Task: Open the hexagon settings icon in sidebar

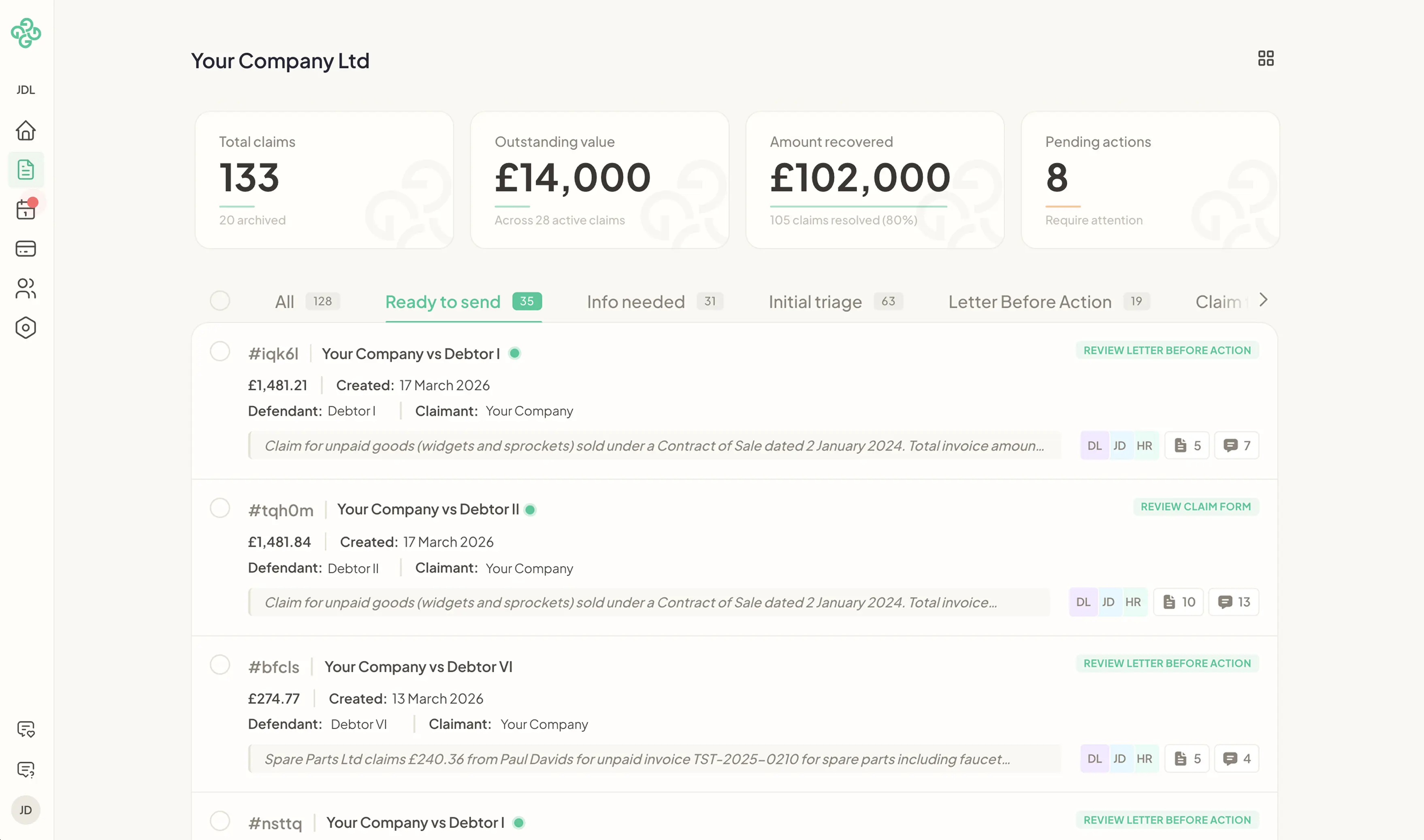Action: [x=26, y=328]
